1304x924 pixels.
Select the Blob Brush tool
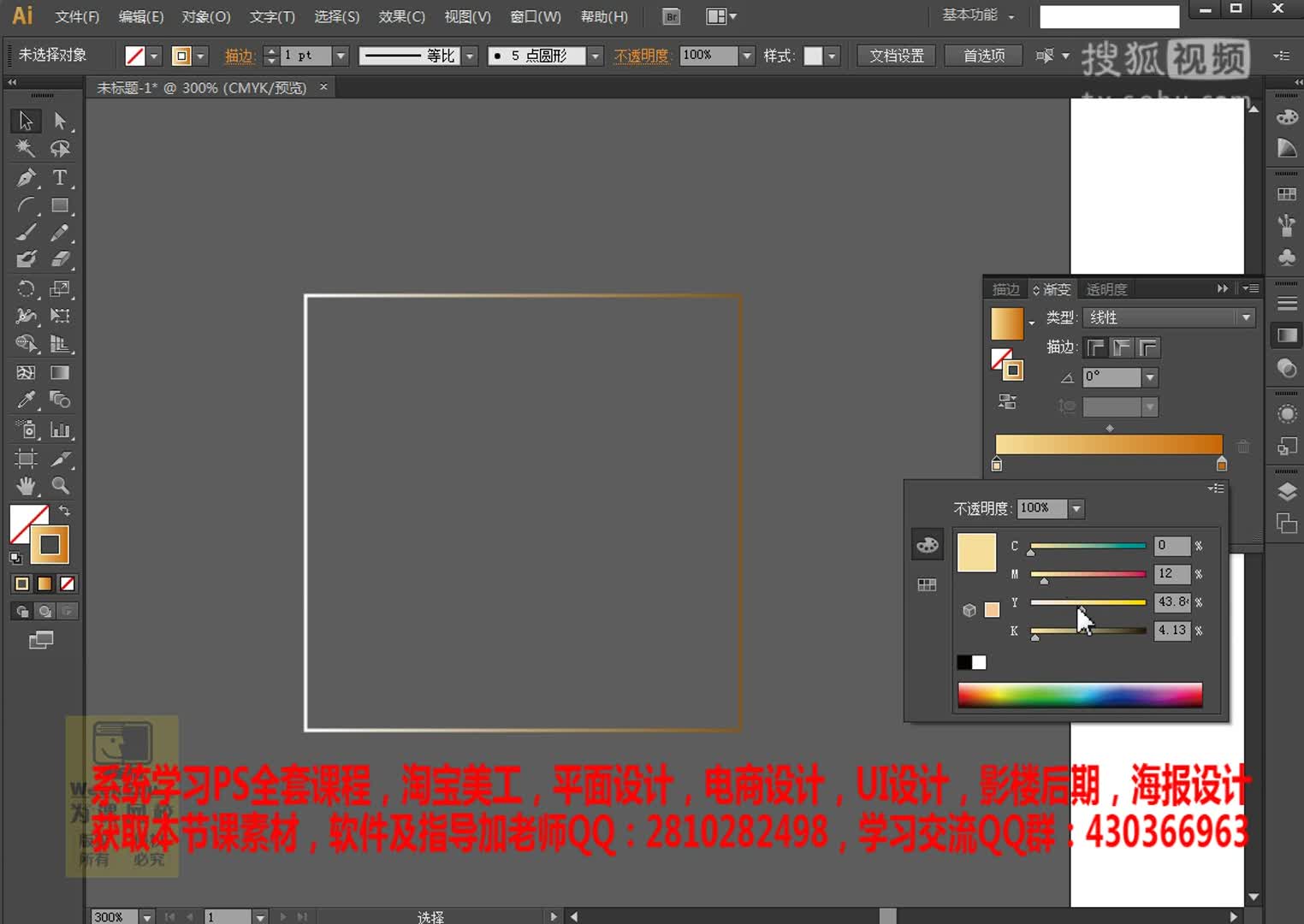pyautogui.click(x=26, y=259)
